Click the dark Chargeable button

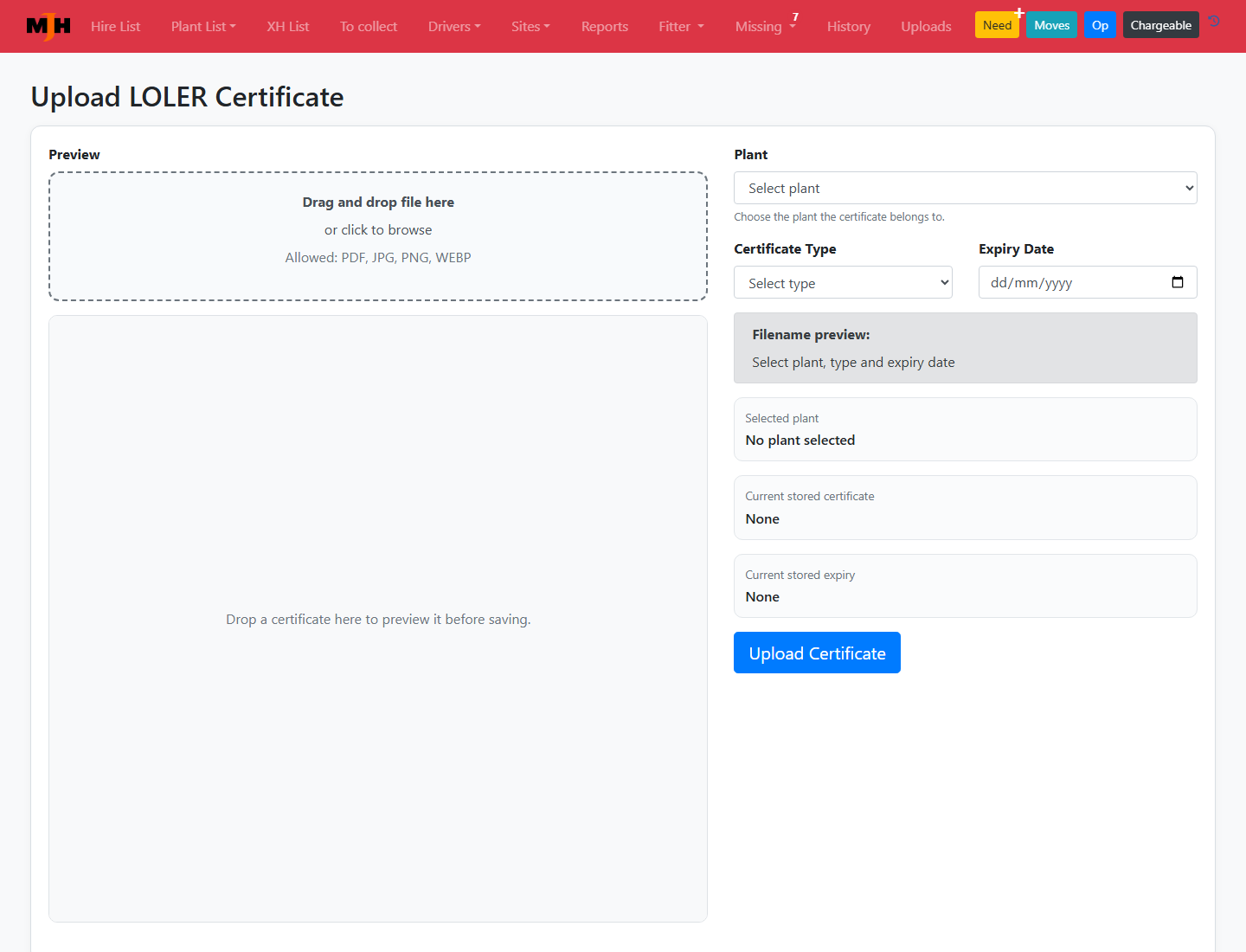(x=1160, y=25)
